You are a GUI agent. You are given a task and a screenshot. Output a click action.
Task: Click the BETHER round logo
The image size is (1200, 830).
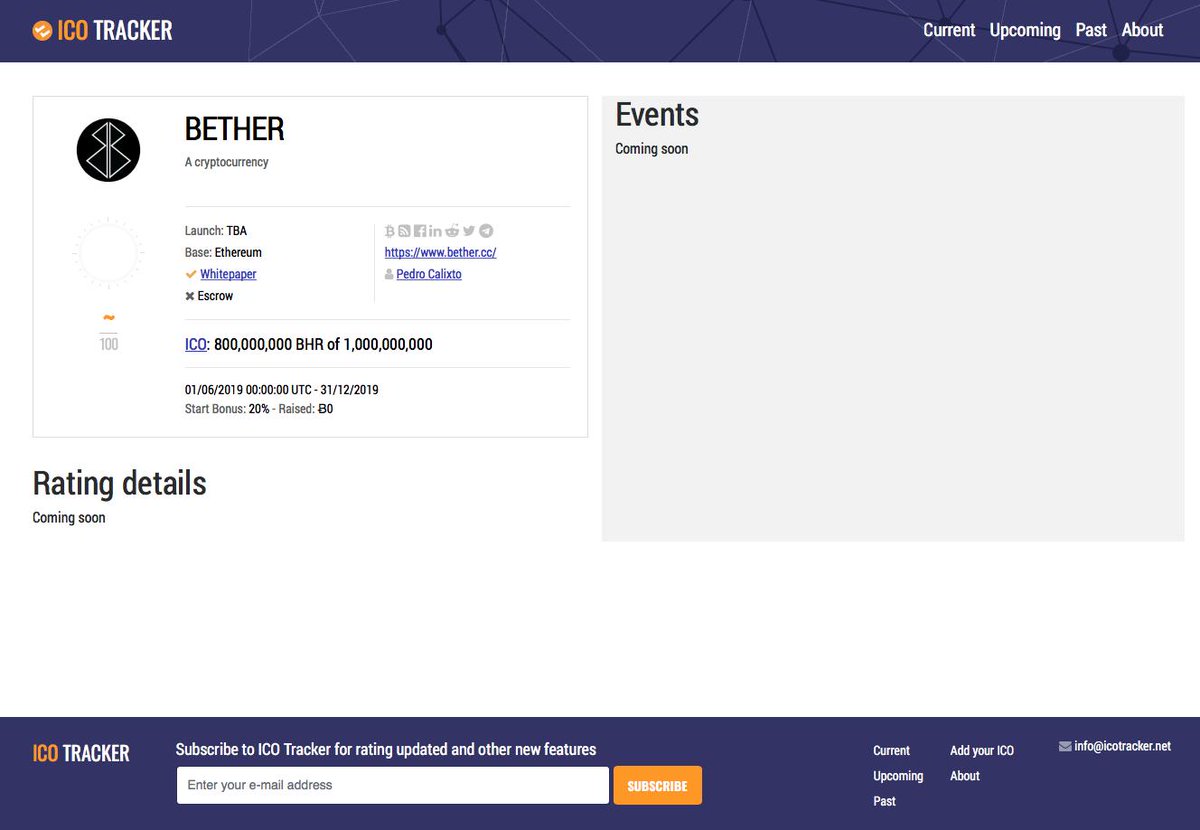click(x=108, y=150)
